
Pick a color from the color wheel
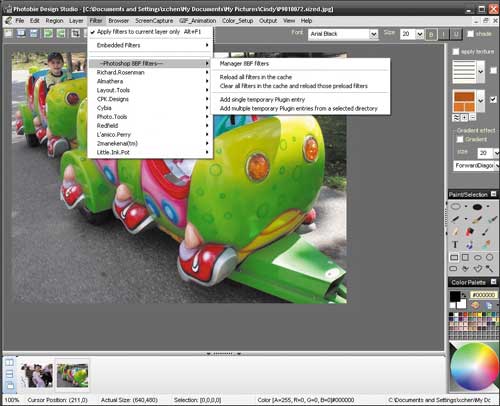474,366
